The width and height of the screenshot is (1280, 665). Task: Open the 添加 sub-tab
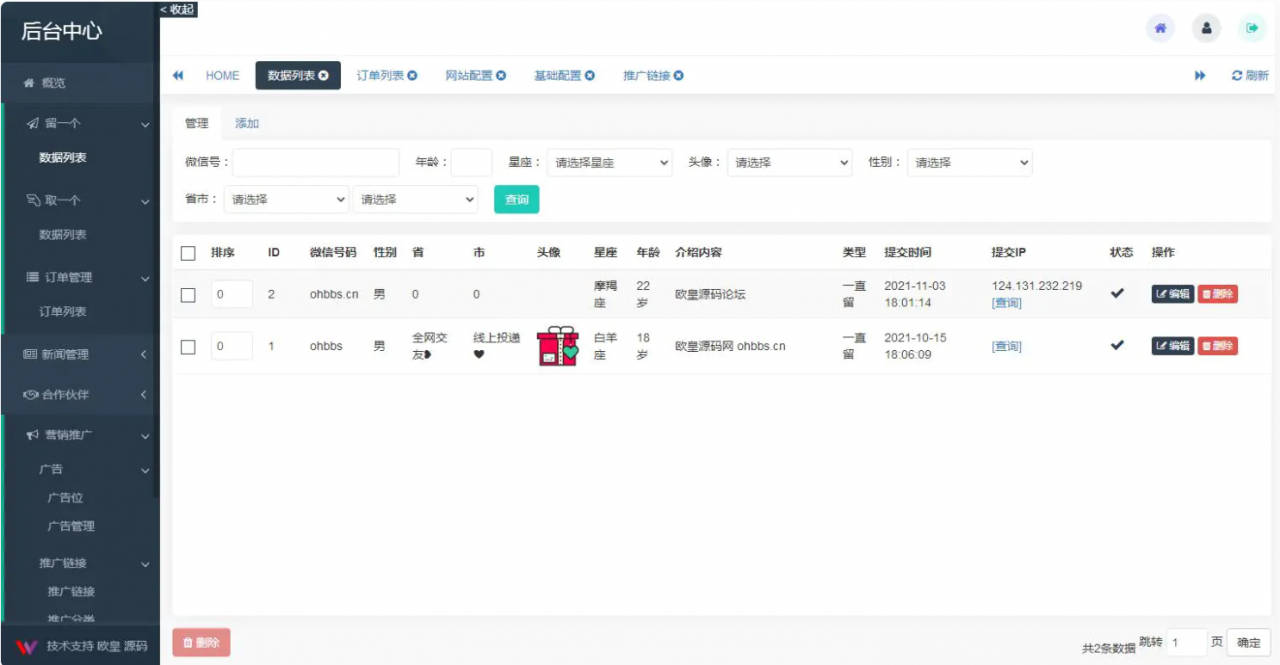[x=247, y=123]
